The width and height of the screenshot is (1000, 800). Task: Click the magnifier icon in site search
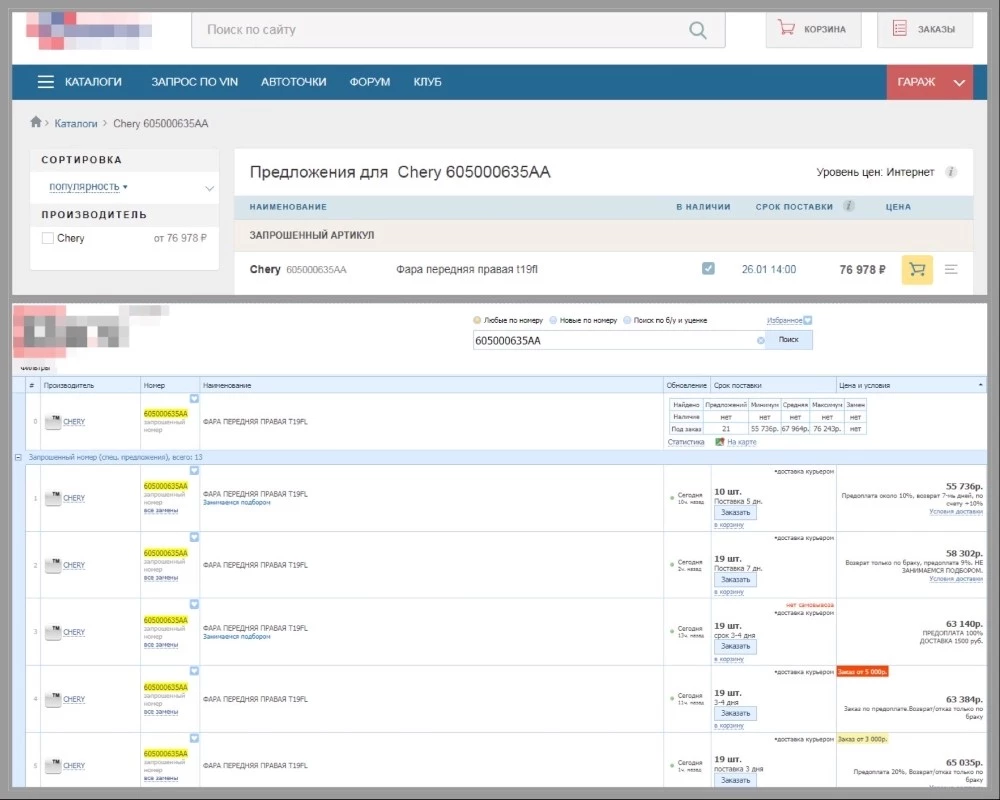[x=698, y=30]
